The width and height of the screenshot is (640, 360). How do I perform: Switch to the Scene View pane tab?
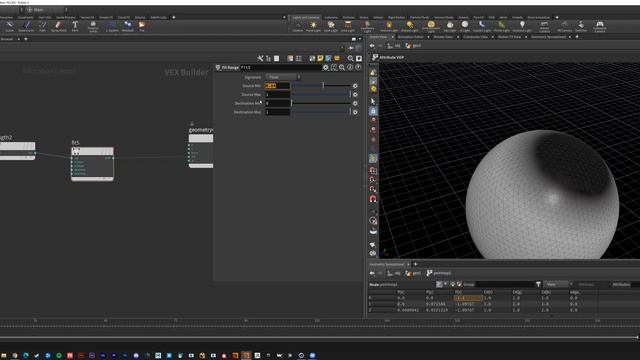point(379,37)
